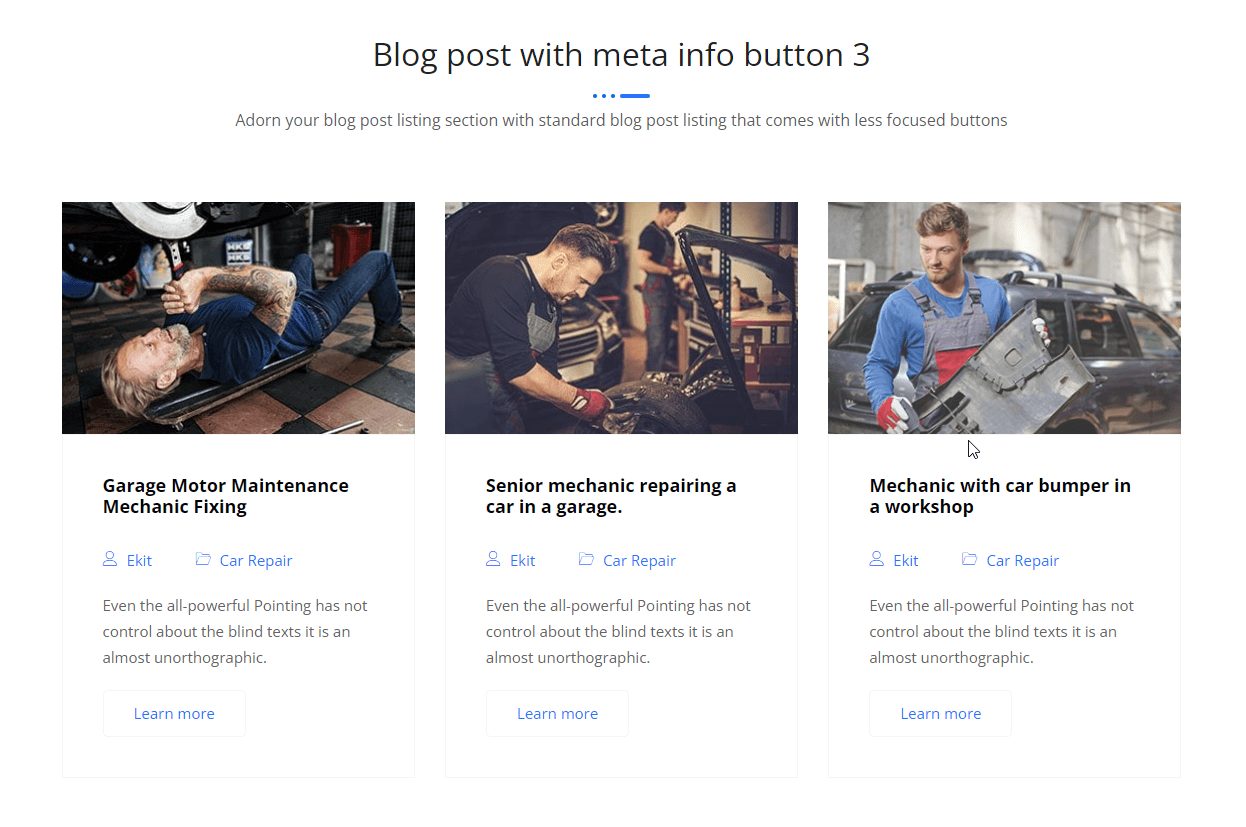This screenshot has width=1246, height=827.
Task: Click the folder icon in first card
Action: click(203, 559)
